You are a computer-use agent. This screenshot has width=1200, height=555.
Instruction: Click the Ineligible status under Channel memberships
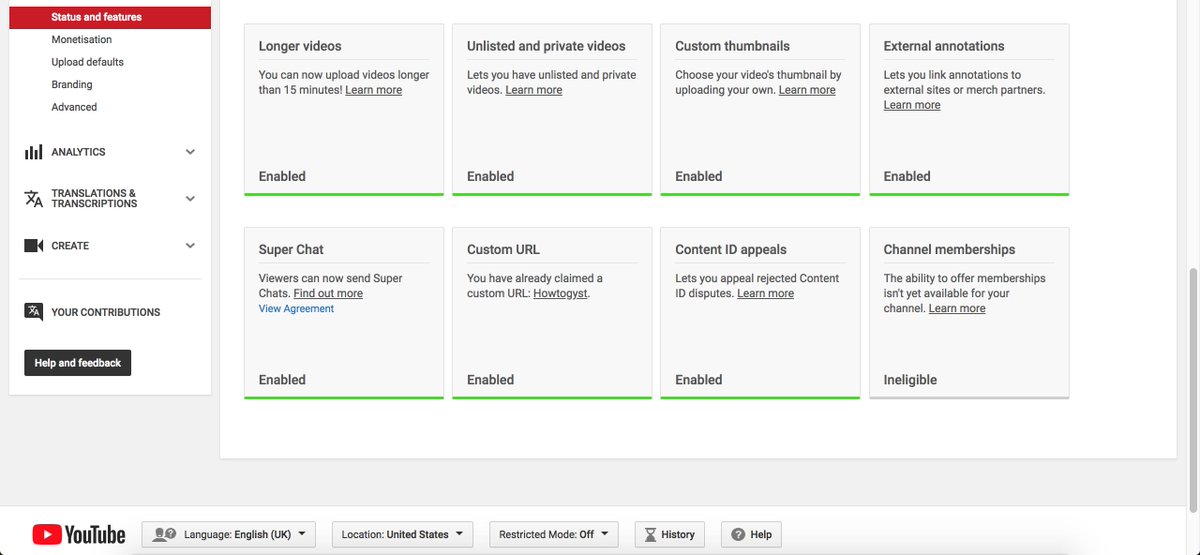[x=910, y=380]
